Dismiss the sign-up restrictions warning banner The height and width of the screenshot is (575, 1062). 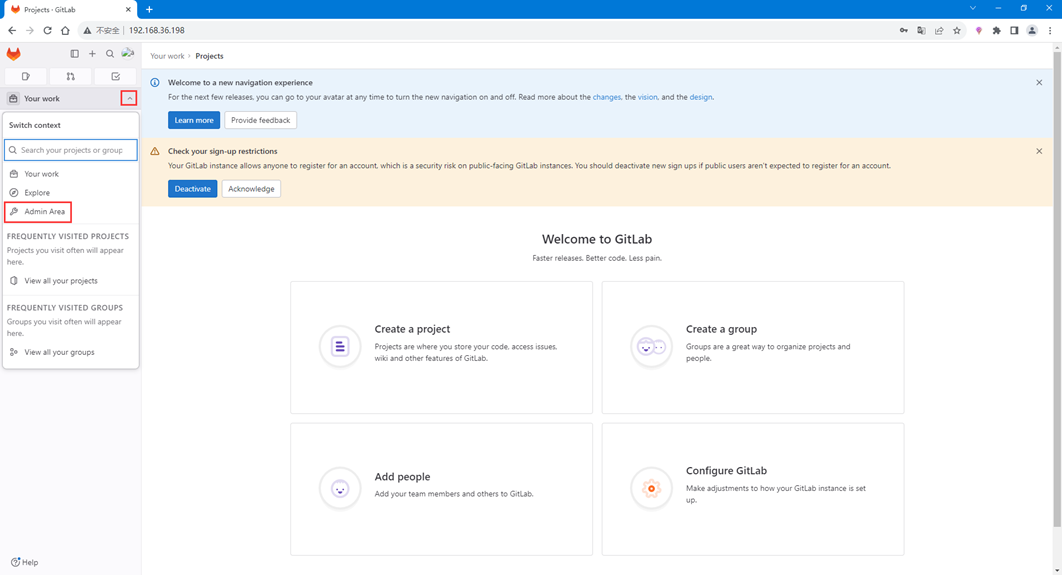tap(1039, 151)
